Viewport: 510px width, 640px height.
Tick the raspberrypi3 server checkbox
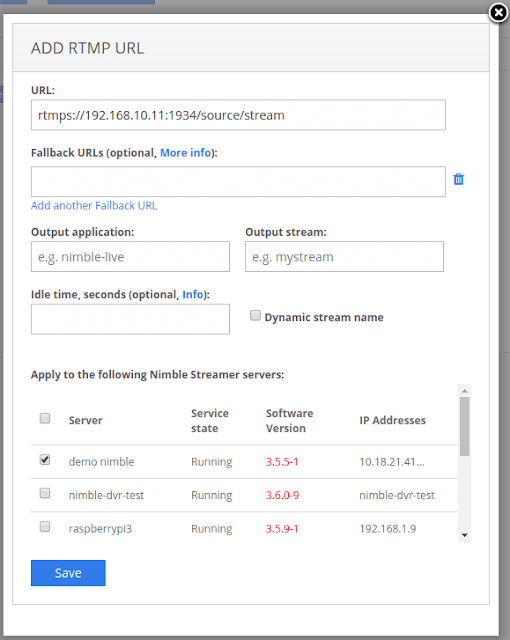[45, 527]
